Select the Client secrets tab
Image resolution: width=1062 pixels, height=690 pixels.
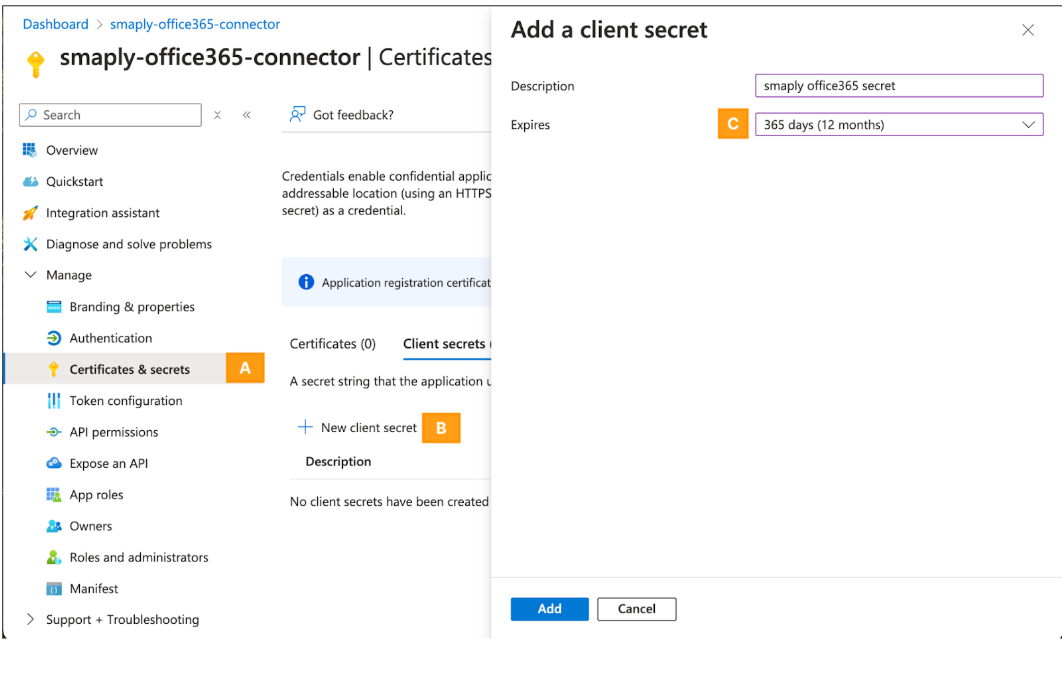pyautogui.click(x=446, y=344)
